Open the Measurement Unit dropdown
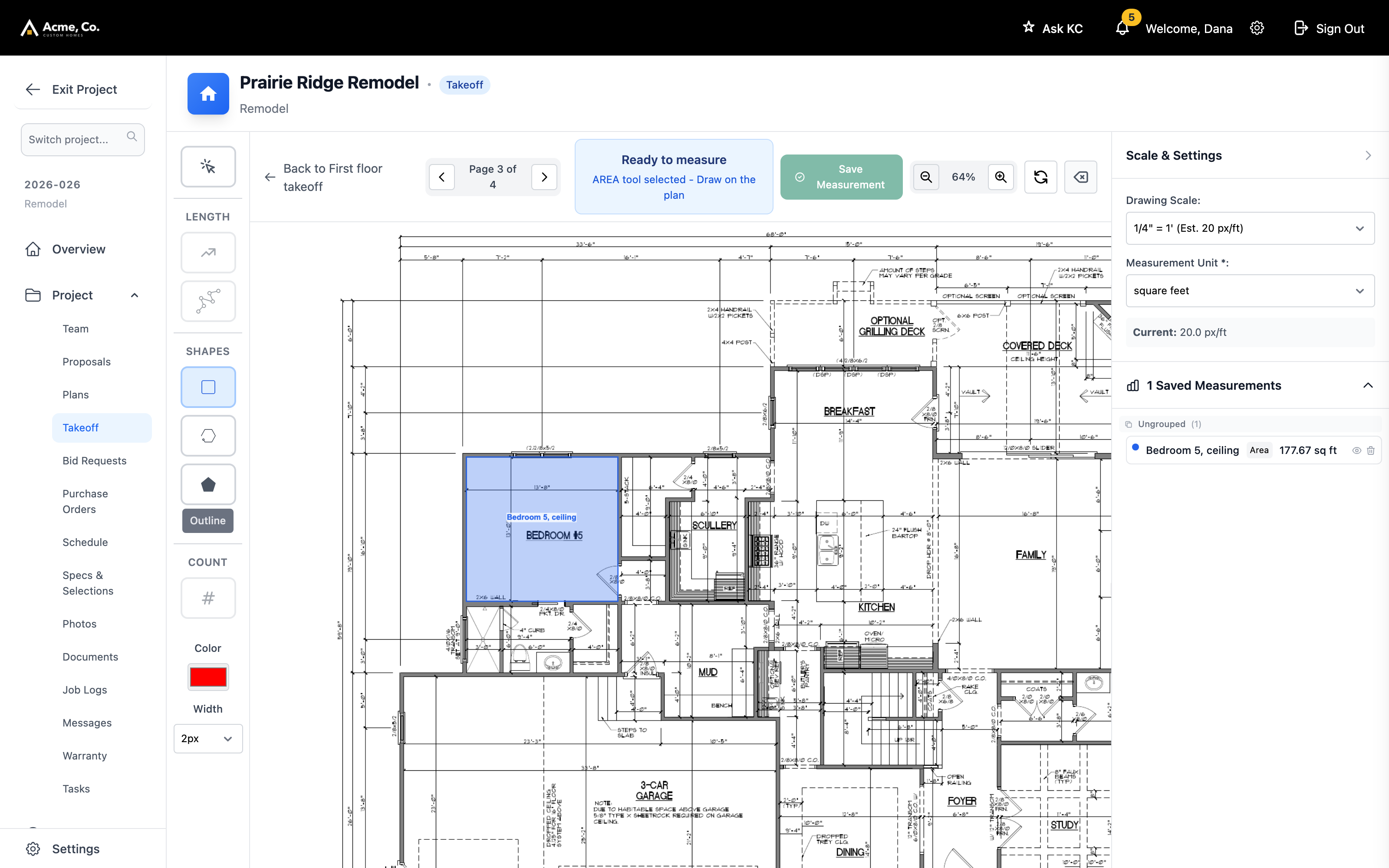 [1250, 291]
